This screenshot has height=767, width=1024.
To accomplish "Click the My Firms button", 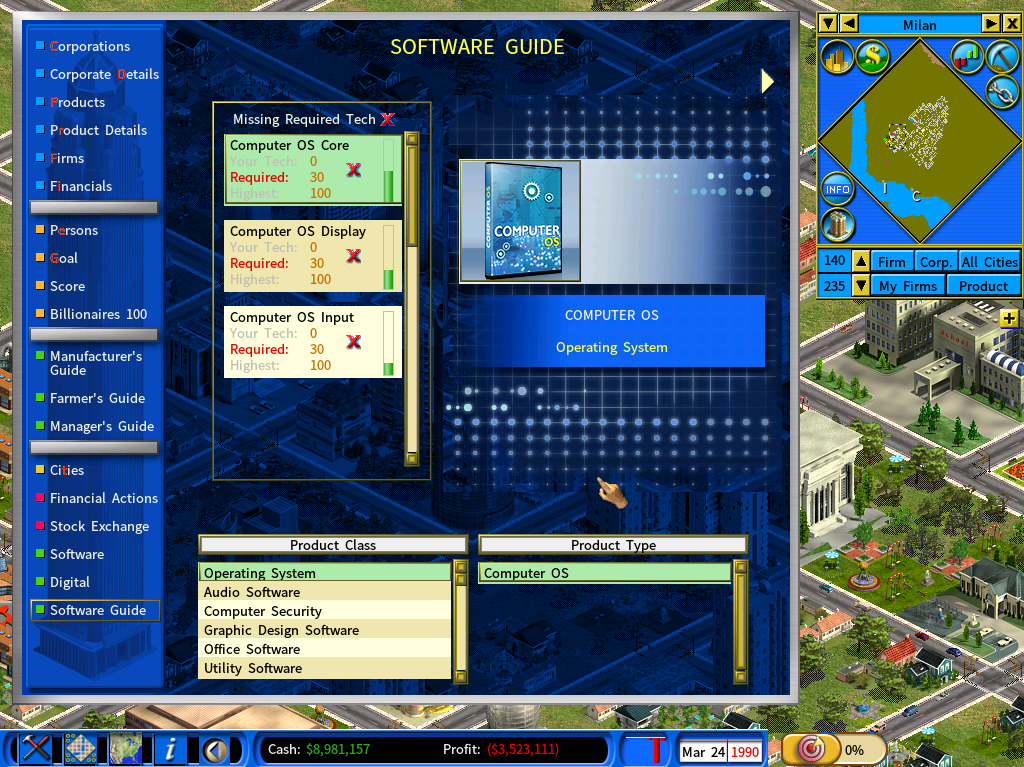I will pos(907,286).
